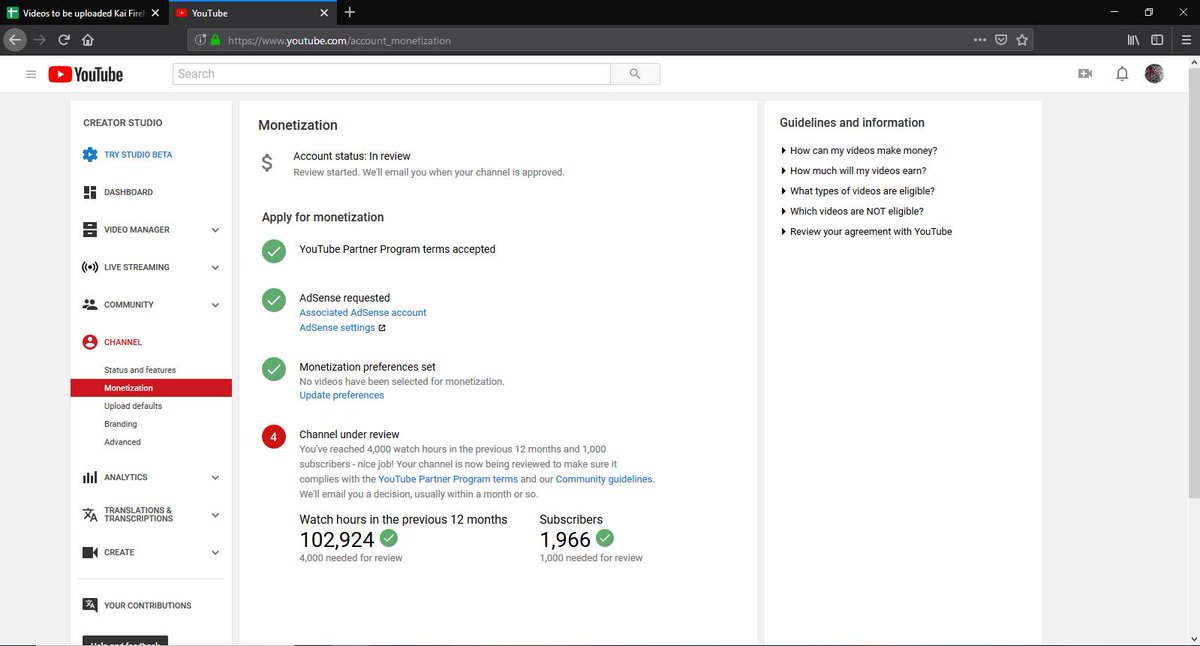
Task: Click the green check beside Subscribers count
Action: tap(605, 538)
